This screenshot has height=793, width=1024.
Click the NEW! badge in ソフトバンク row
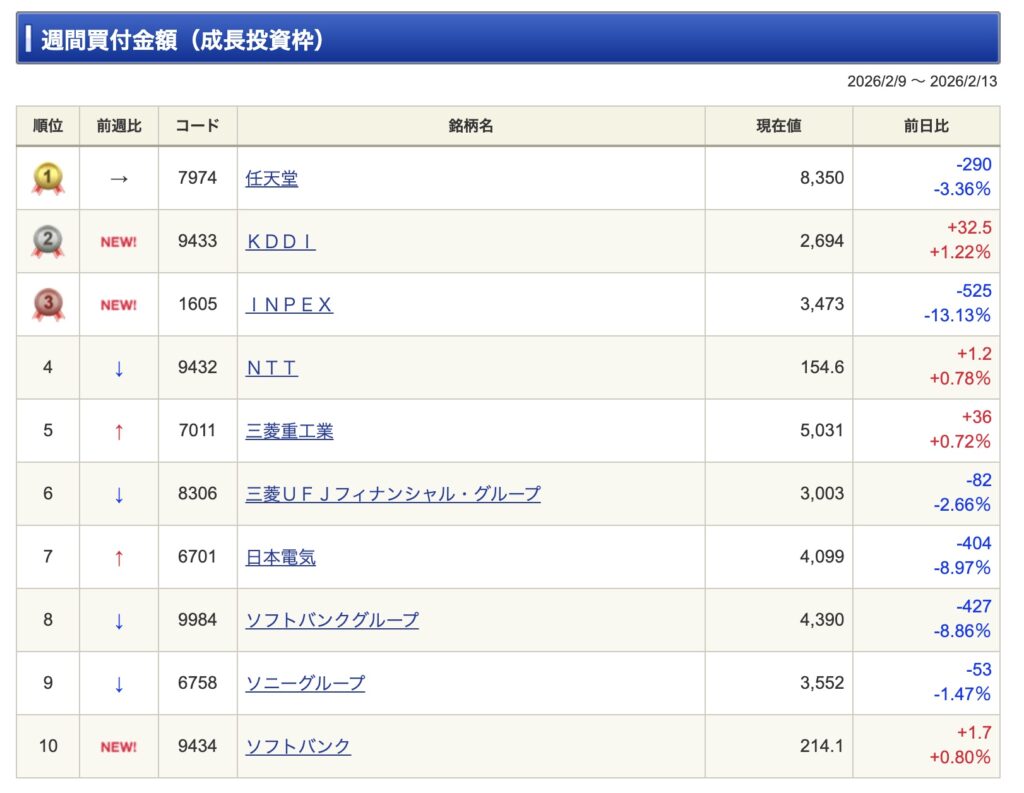[118, 746]
